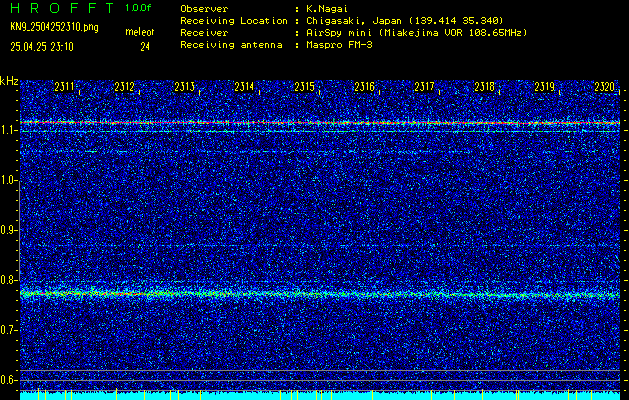Select the Chigasaki, Japan location text
The width and height of the screenshot is (629, 400).
click(405, 21)
